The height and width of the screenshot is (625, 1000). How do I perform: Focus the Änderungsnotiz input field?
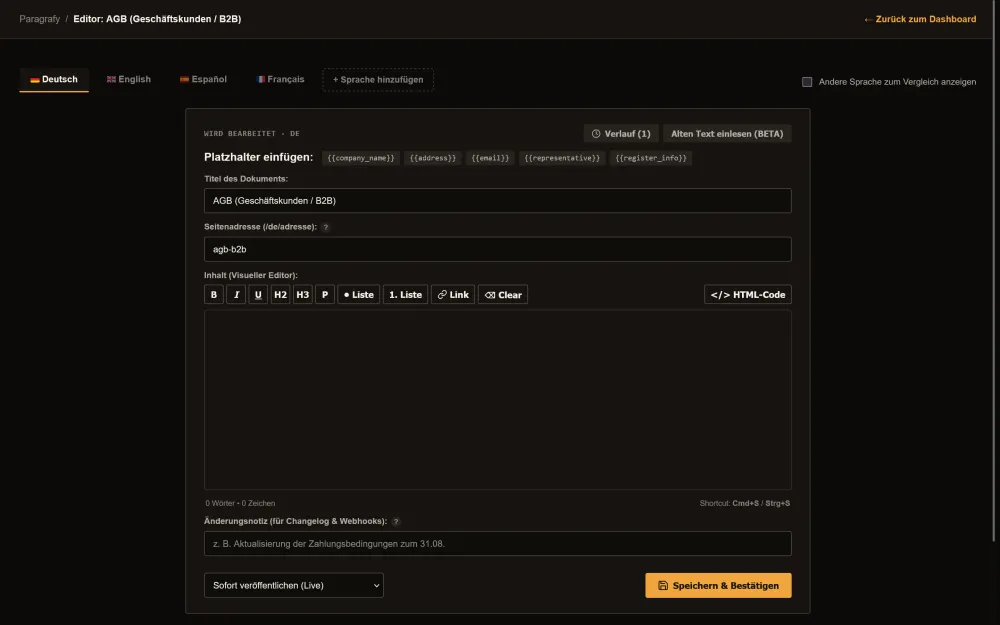[x=497, y=544]
